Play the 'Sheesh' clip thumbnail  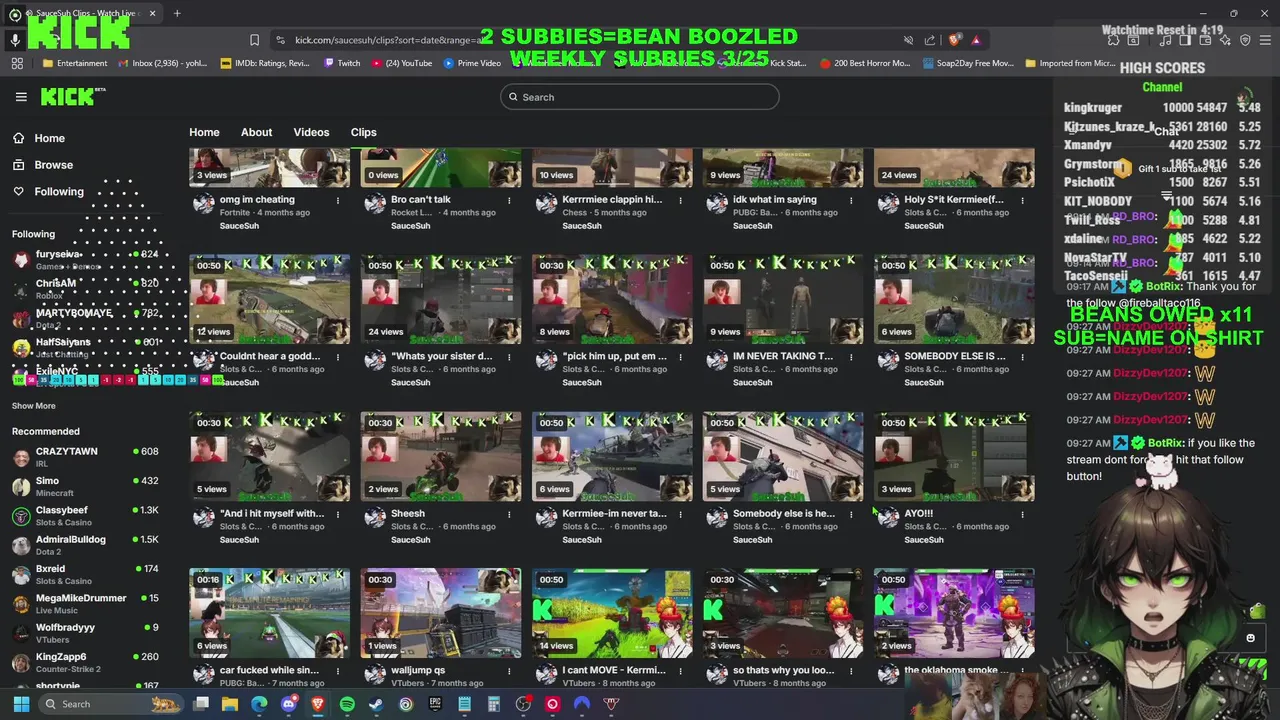tap(441, 456)
